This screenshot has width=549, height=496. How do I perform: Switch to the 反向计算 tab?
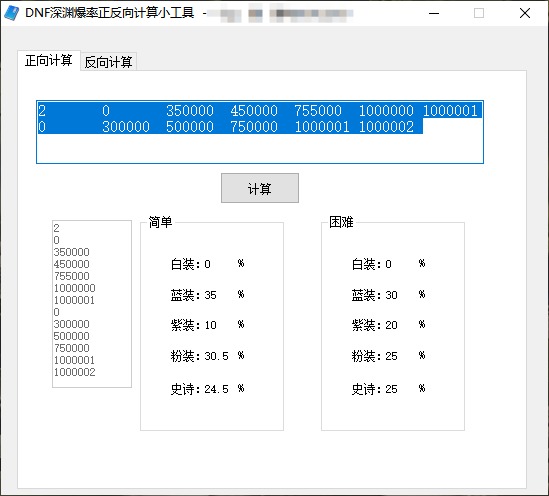coord(108,62)
